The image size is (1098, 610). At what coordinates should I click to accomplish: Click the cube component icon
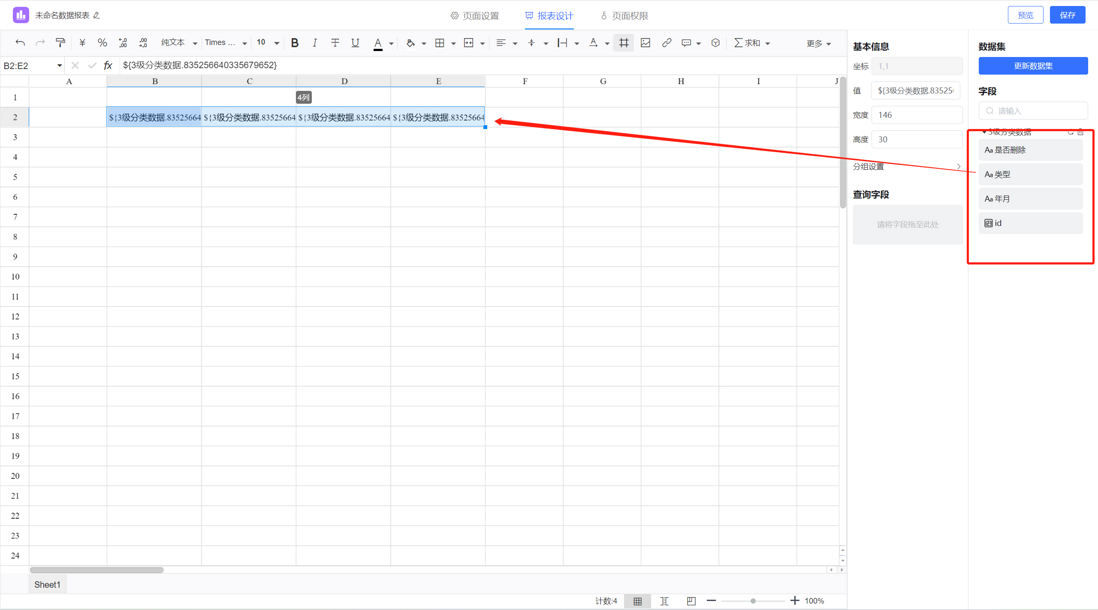pyautogui.click(x=716, y=43)
